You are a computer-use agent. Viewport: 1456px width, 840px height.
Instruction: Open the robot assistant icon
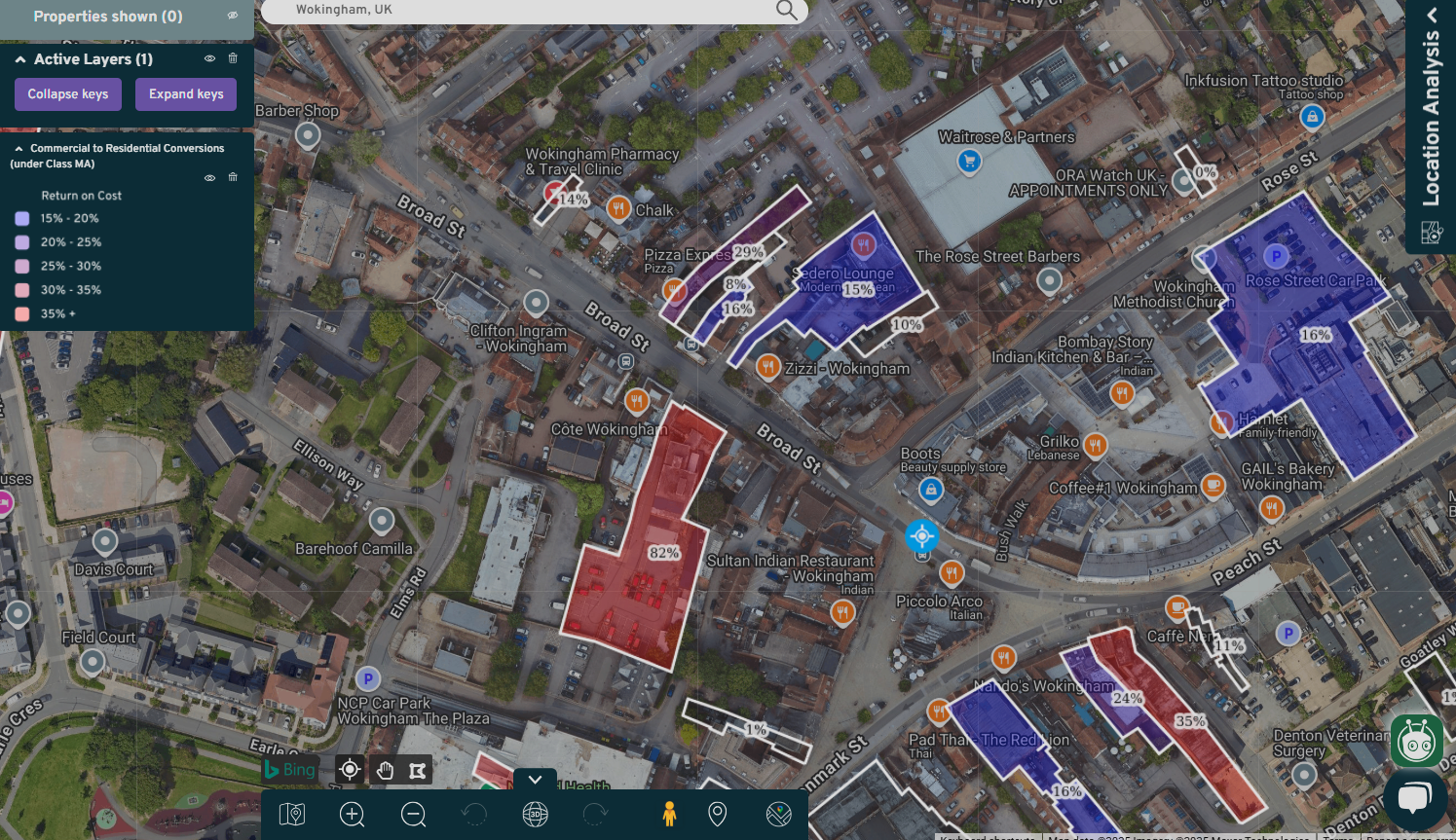1416,742
